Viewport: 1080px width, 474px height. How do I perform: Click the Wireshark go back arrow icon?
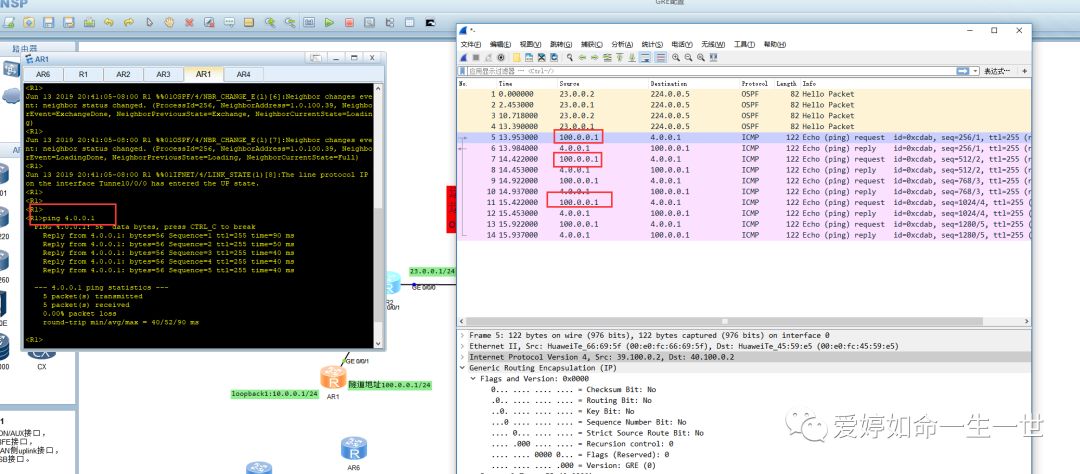[x=582, y=57]
